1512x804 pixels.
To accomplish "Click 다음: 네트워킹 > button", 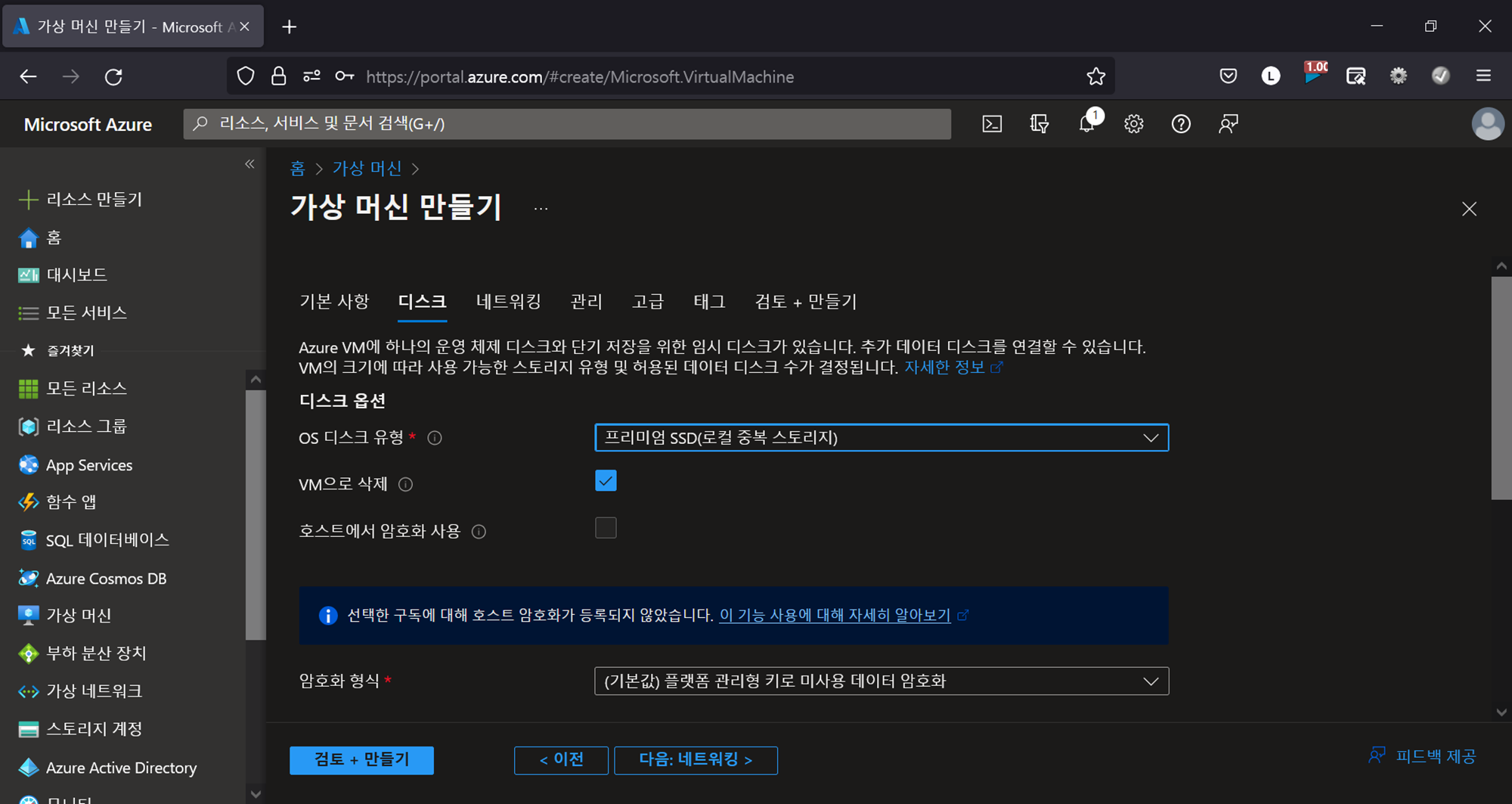I will [x=696, y=760].
